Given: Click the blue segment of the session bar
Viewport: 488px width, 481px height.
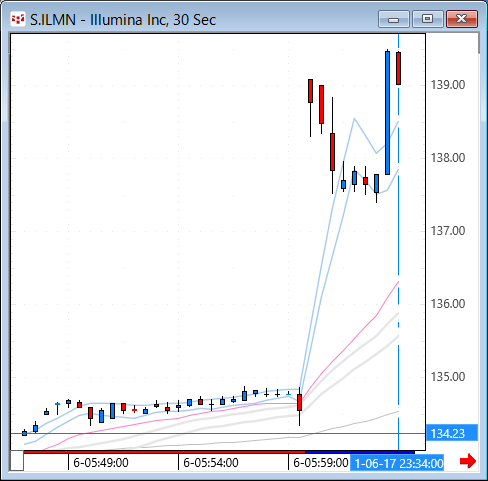Looking at the screenshot, I should coord(360,452).
